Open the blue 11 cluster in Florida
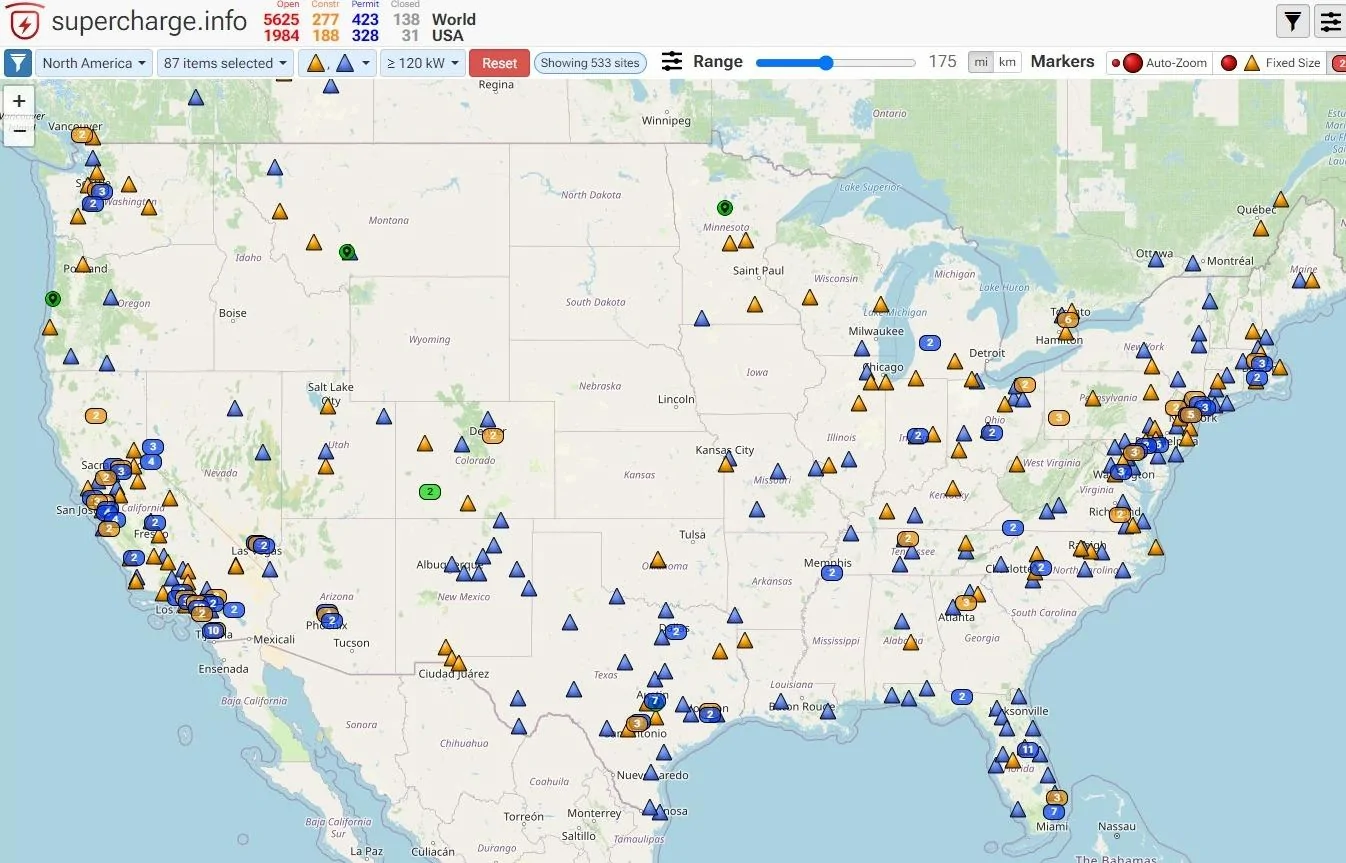1346x863 pixels. (1028, 749)
